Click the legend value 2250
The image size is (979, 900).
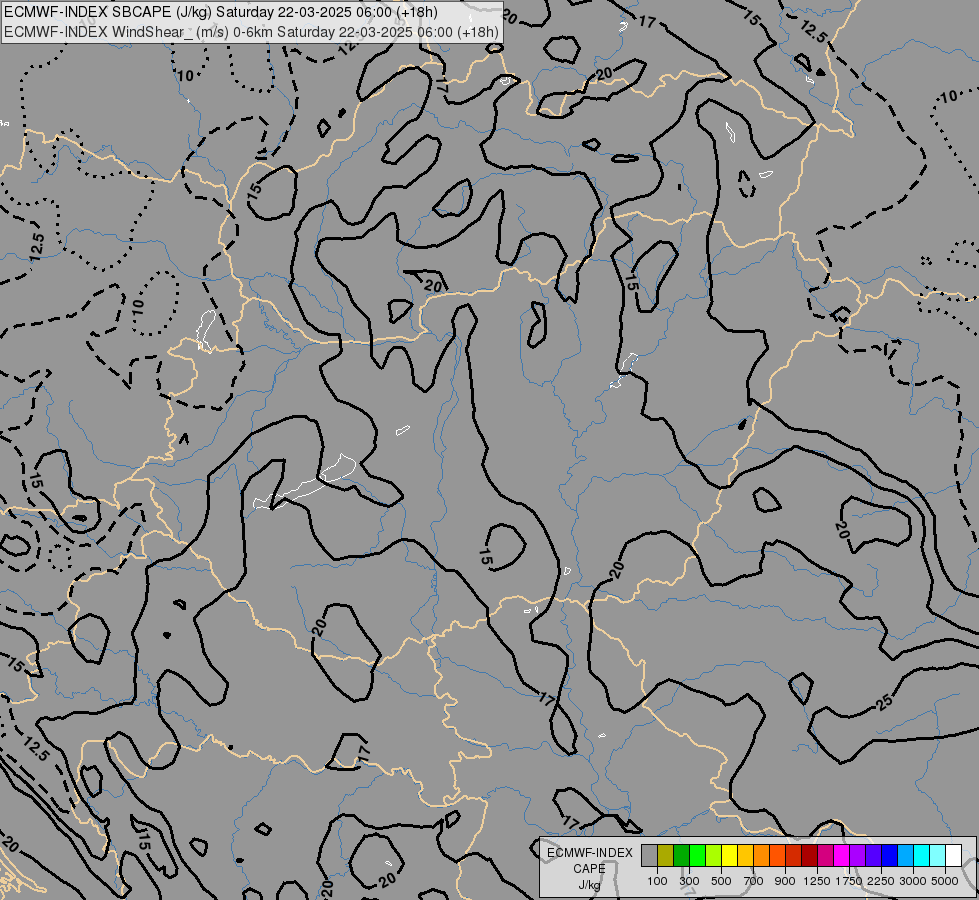click(881, 881)
